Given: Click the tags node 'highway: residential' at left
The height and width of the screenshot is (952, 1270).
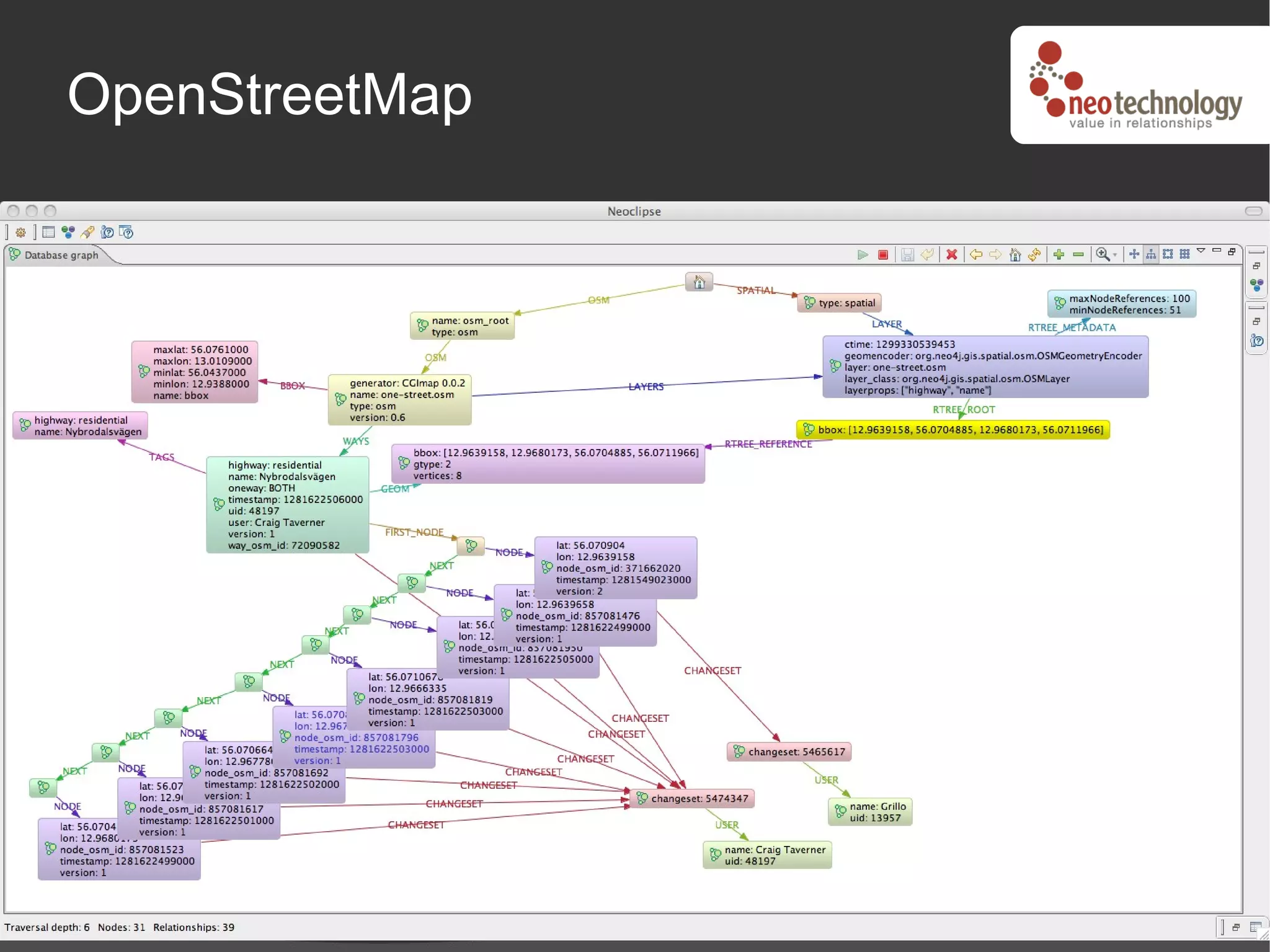Looking at the screenshot, I should [80, 426].
